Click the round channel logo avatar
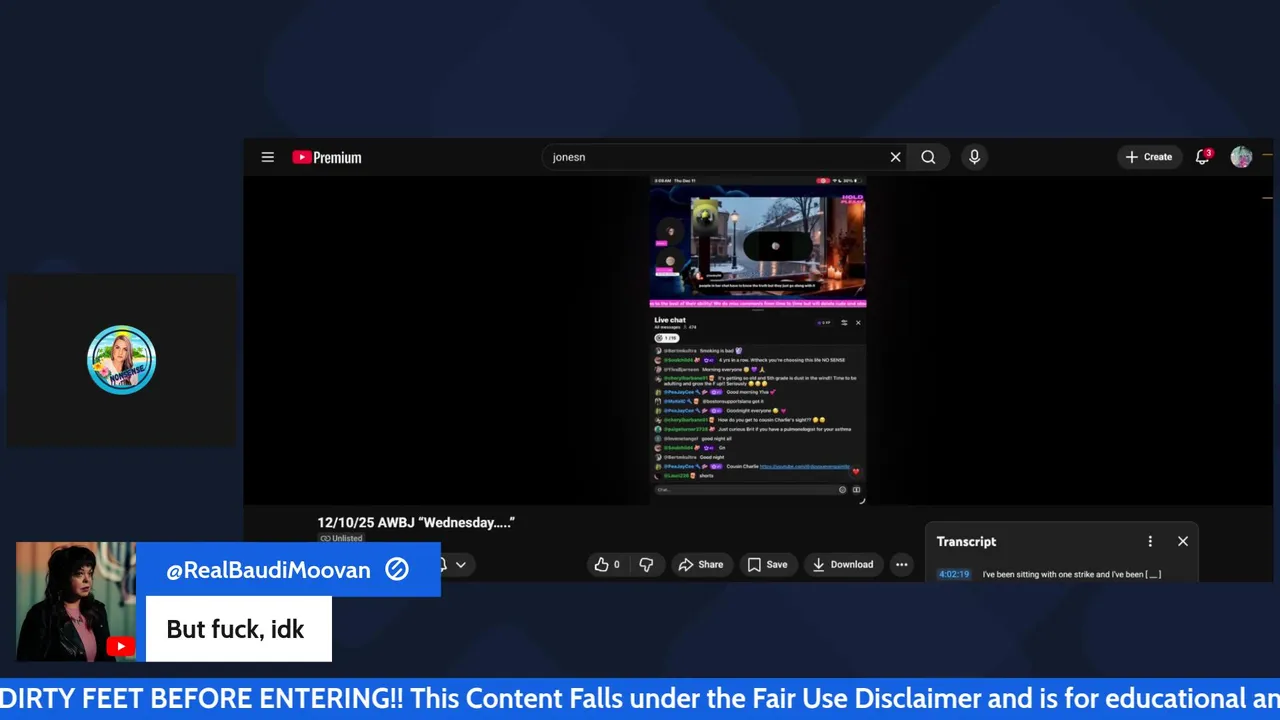The width and height of the screenshot is (1280, 720). (x=121, y=360)
